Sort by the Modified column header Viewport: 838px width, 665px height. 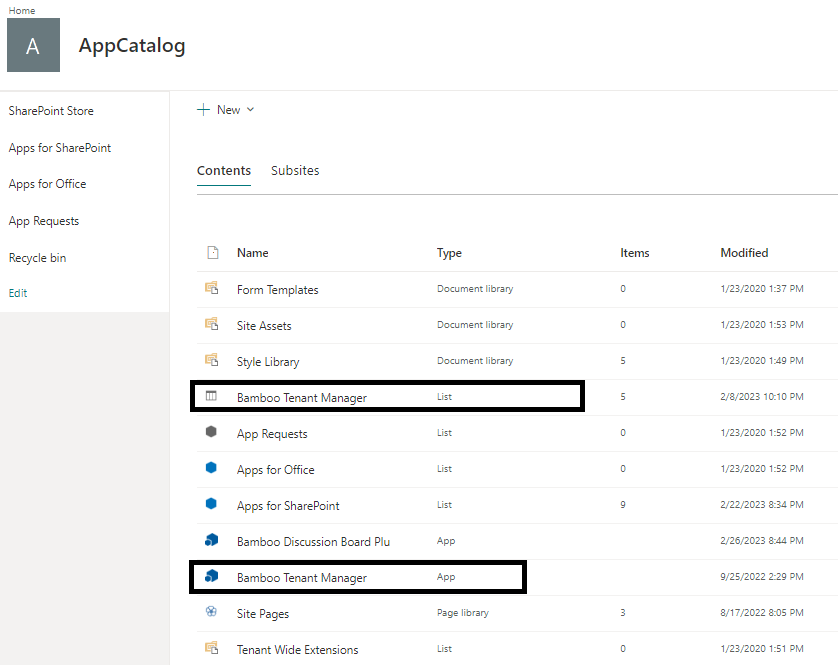point(744,253)
